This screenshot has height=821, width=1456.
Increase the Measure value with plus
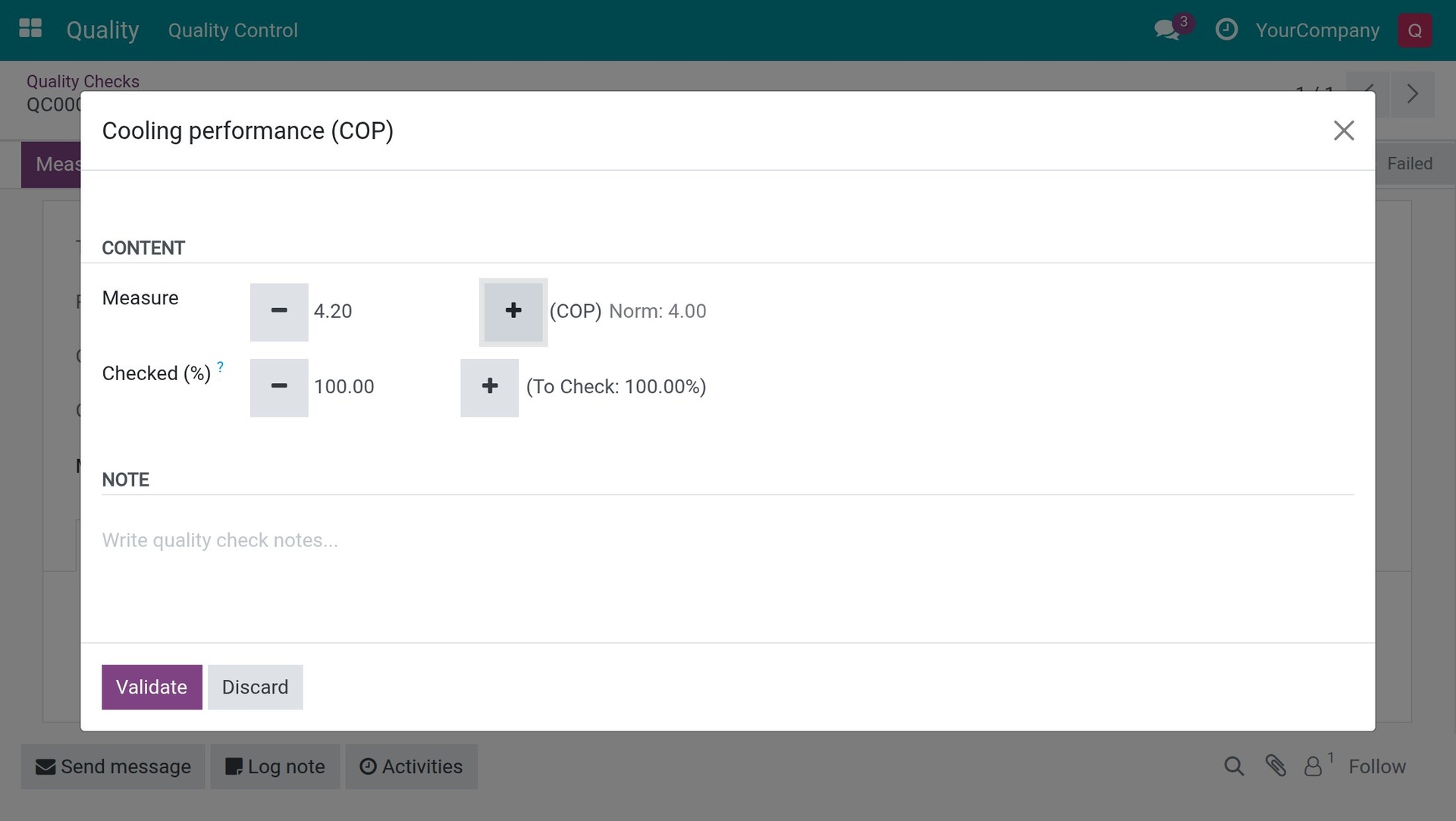point(513,312)
